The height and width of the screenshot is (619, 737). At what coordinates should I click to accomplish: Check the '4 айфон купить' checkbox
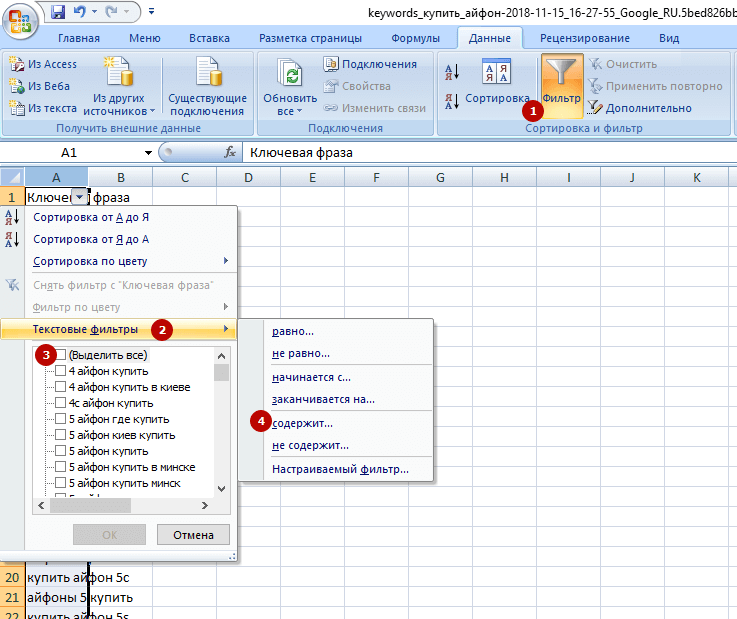pos(61,371)
